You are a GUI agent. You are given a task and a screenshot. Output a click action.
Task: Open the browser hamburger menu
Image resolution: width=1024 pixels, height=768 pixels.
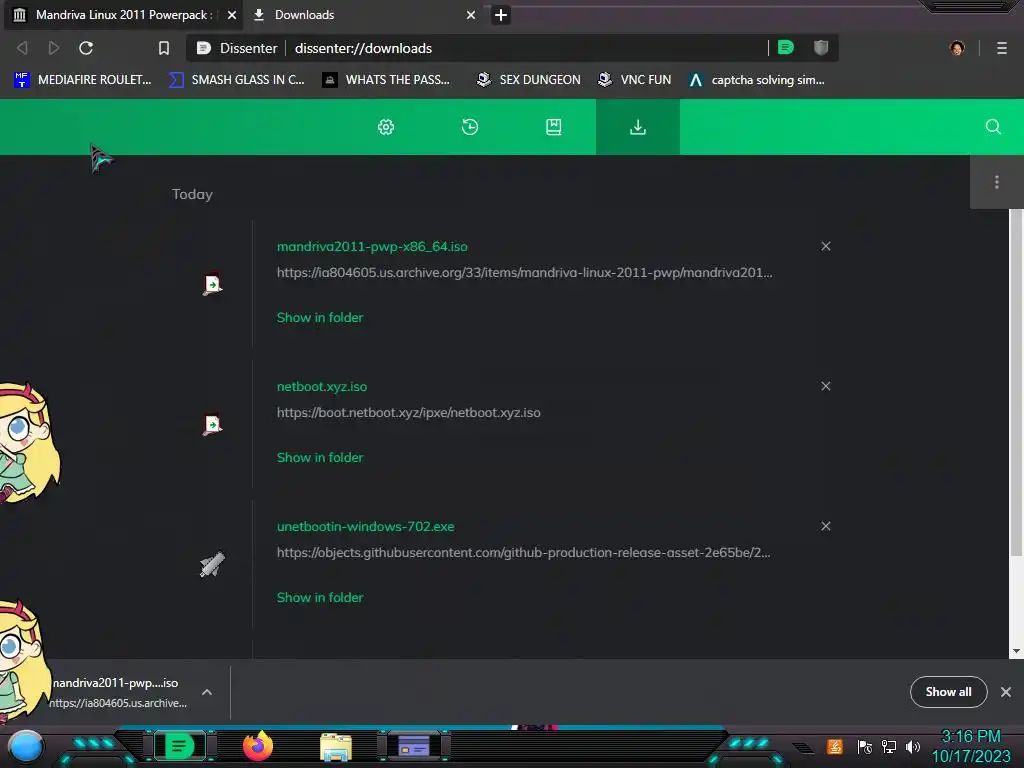tap(1002, 48)
